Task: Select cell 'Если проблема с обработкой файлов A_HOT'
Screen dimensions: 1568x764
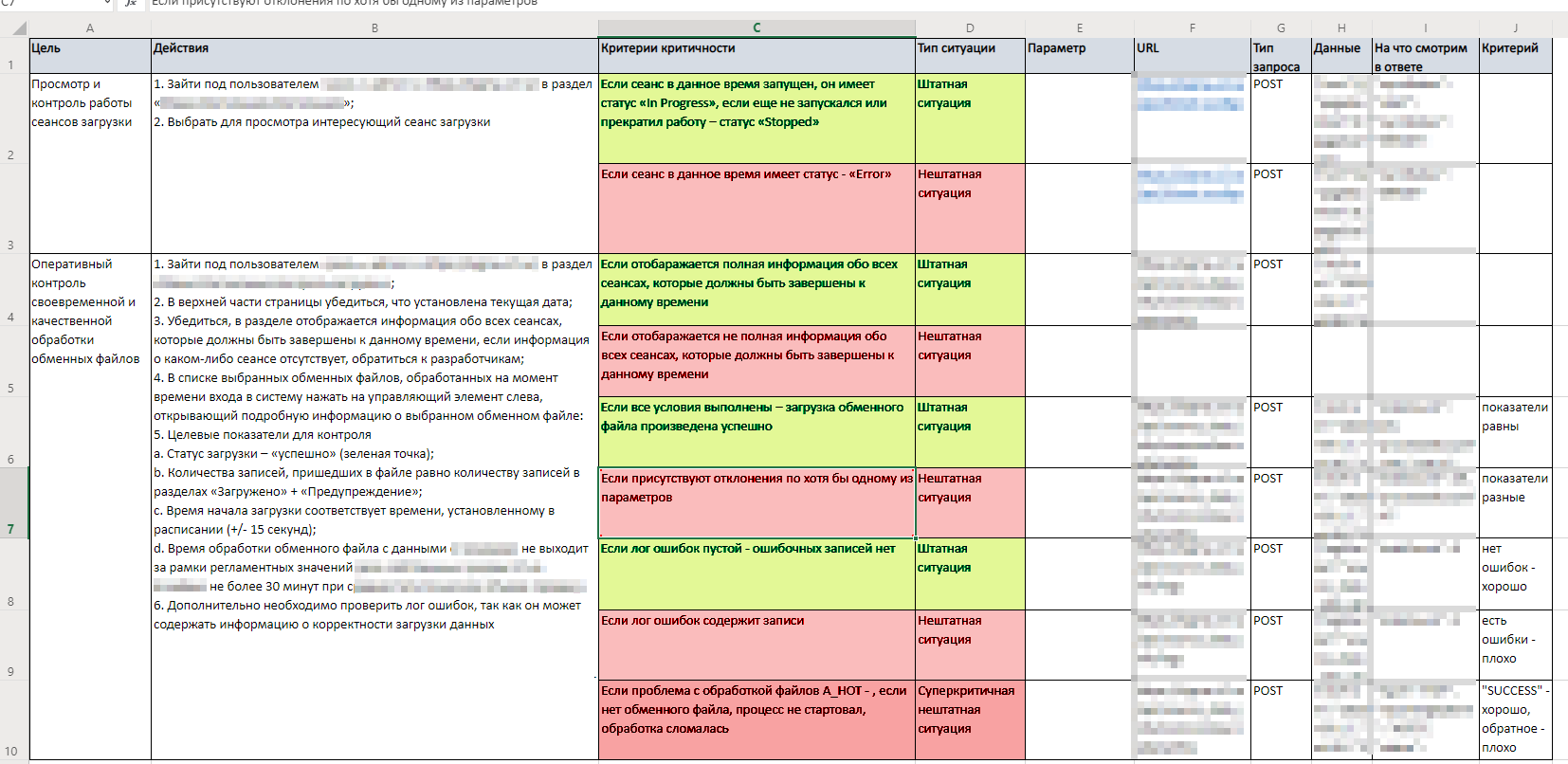Action: click(x=757, y=720)
